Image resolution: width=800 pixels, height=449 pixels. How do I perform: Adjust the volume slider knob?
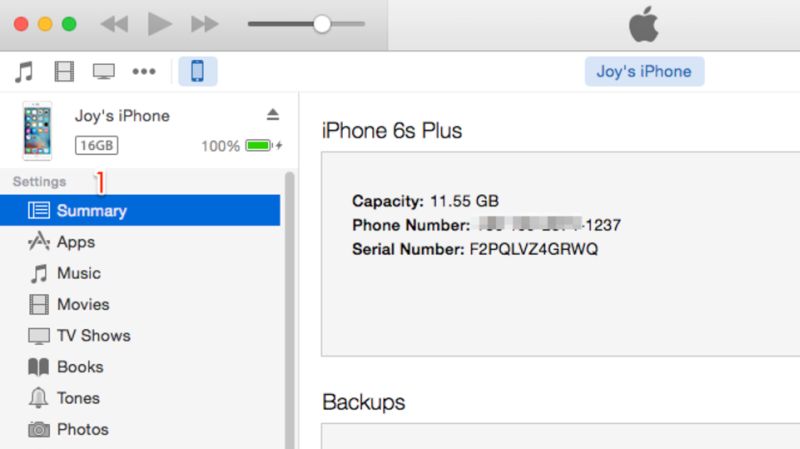pyautogui.click(x=322, y=24)
